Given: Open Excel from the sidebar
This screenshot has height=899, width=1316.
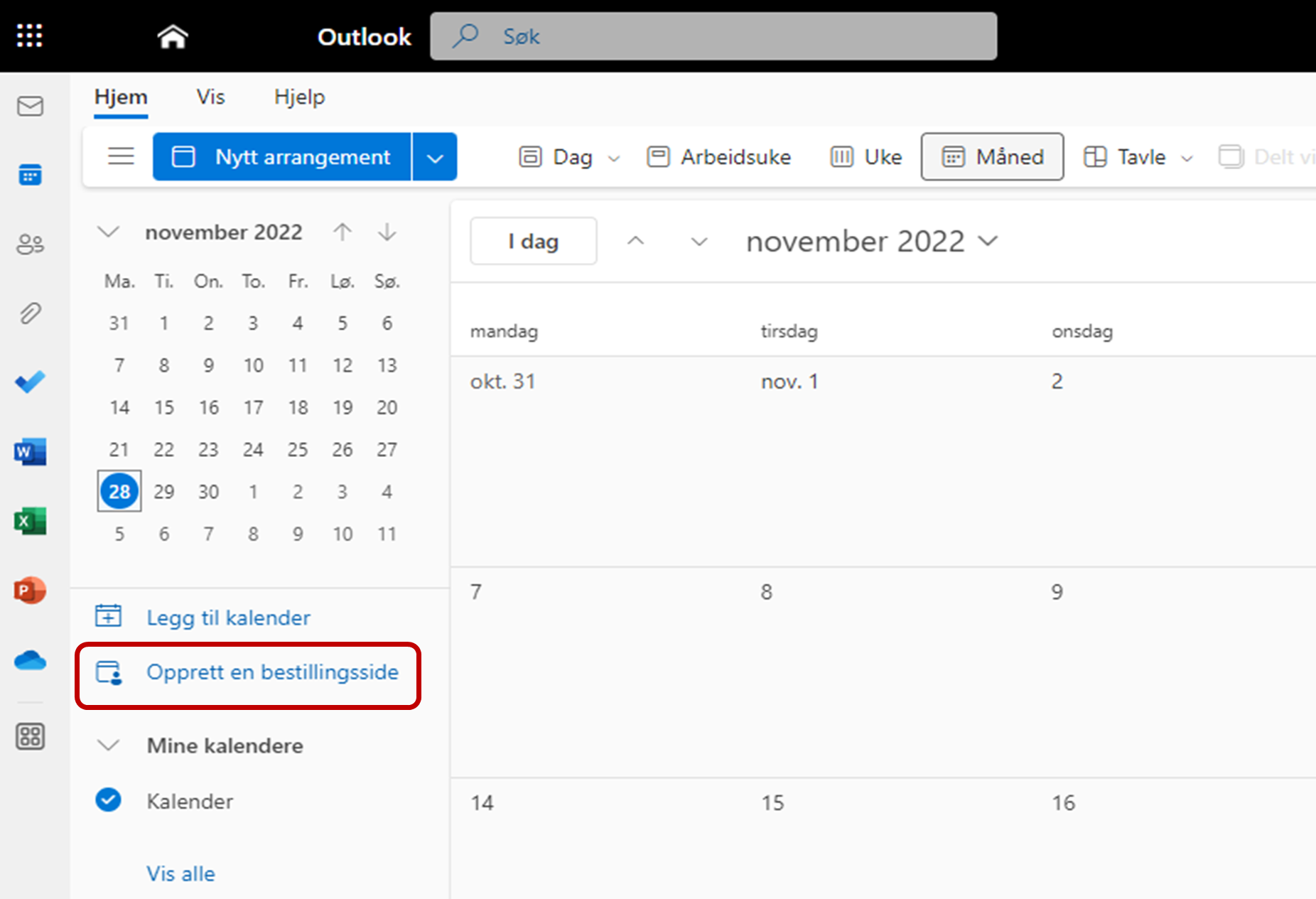Looking at the screenshot, I should pyautogui.click(x=30, y=521).
